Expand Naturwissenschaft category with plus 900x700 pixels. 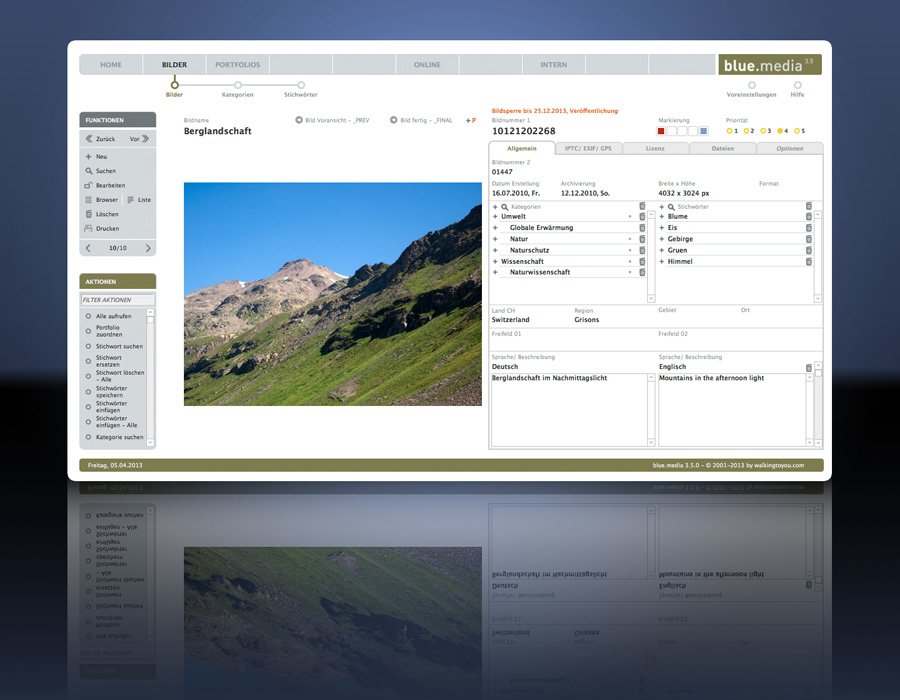[495, 272]
